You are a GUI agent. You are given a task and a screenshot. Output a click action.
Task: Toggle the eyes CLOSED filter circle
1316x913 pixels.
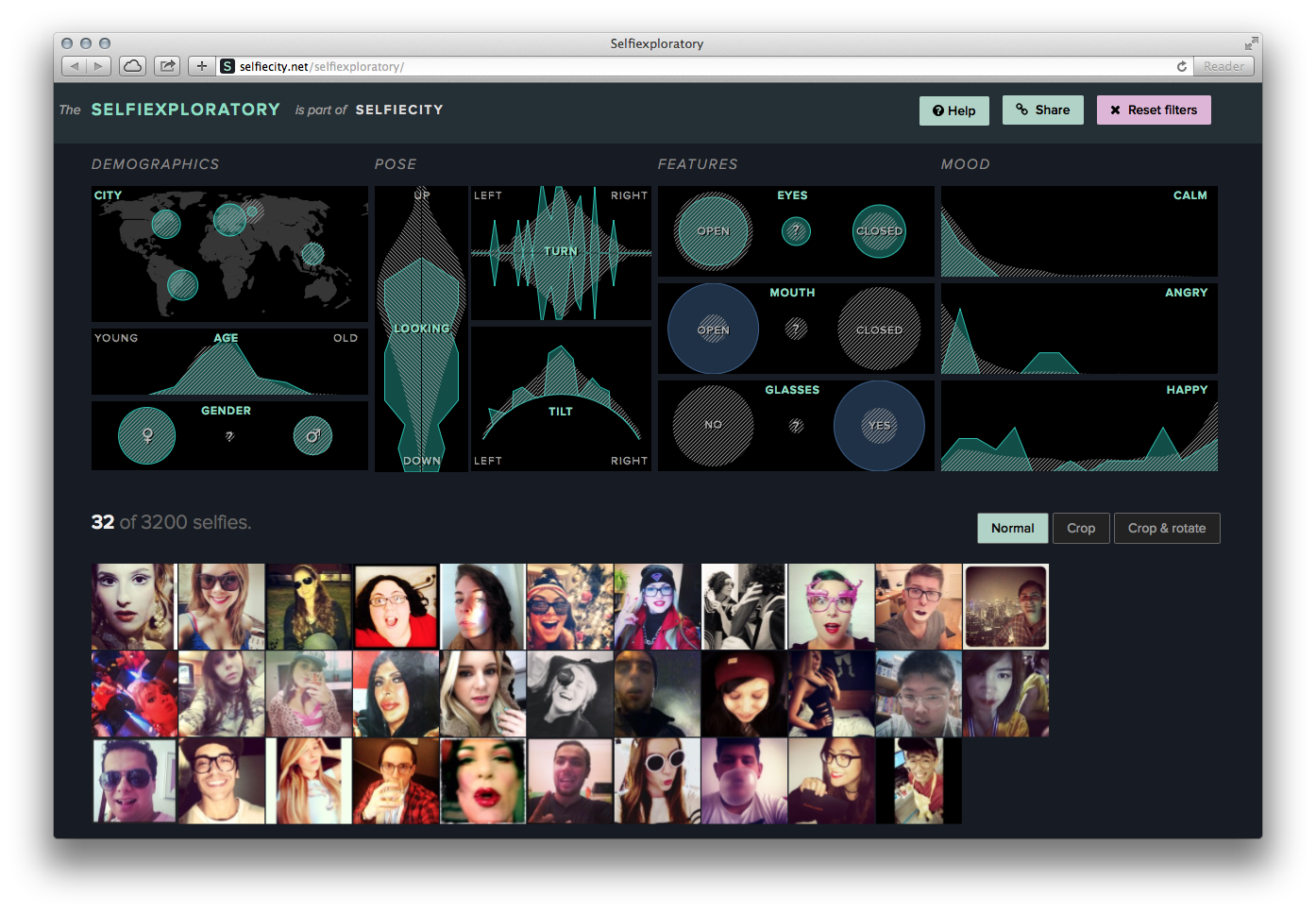click(x=879, y=231)
